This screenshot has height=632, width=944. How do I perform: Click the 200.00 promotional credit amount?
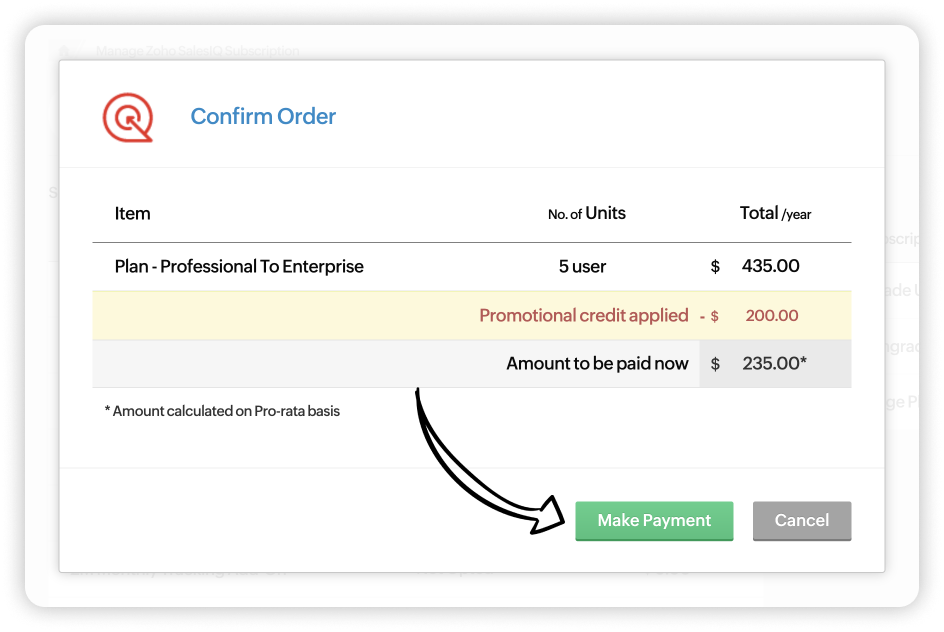tap(772, 316)
